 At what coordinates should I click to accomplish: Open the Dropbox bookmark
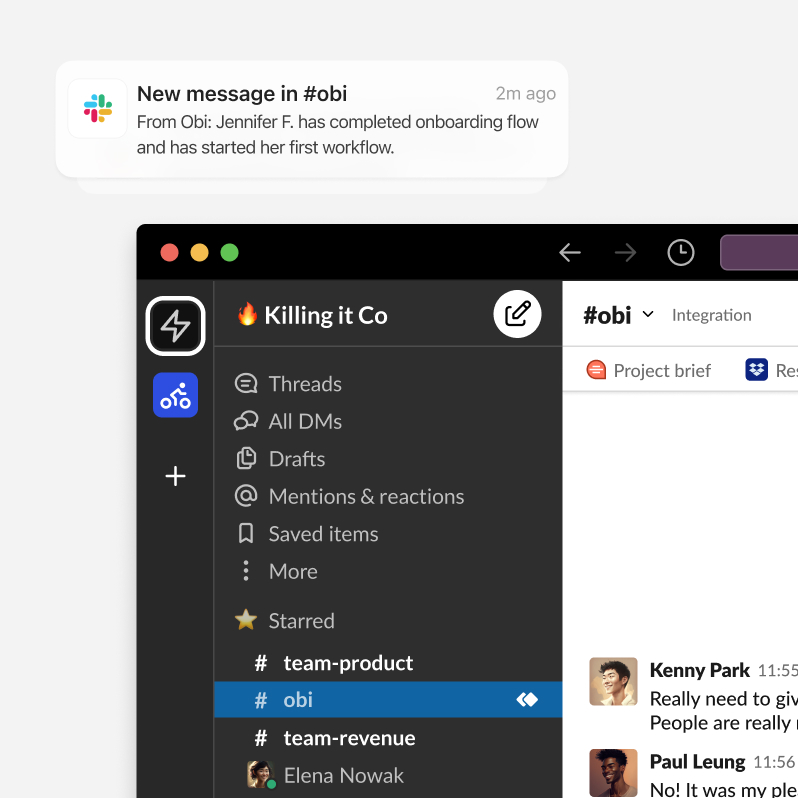pos(771,370)
